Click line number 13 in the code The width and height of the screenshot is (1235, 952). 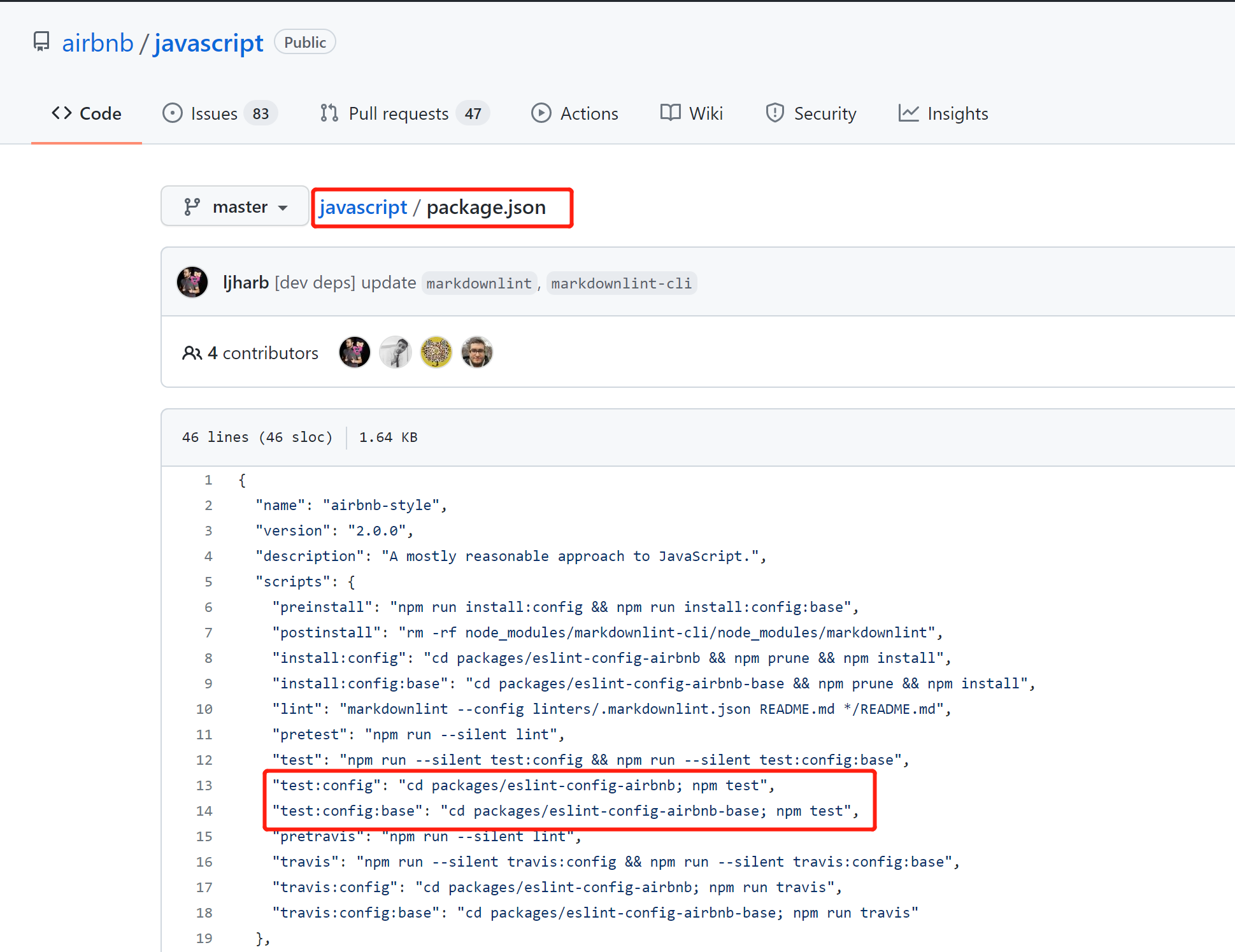click(204, 785)
